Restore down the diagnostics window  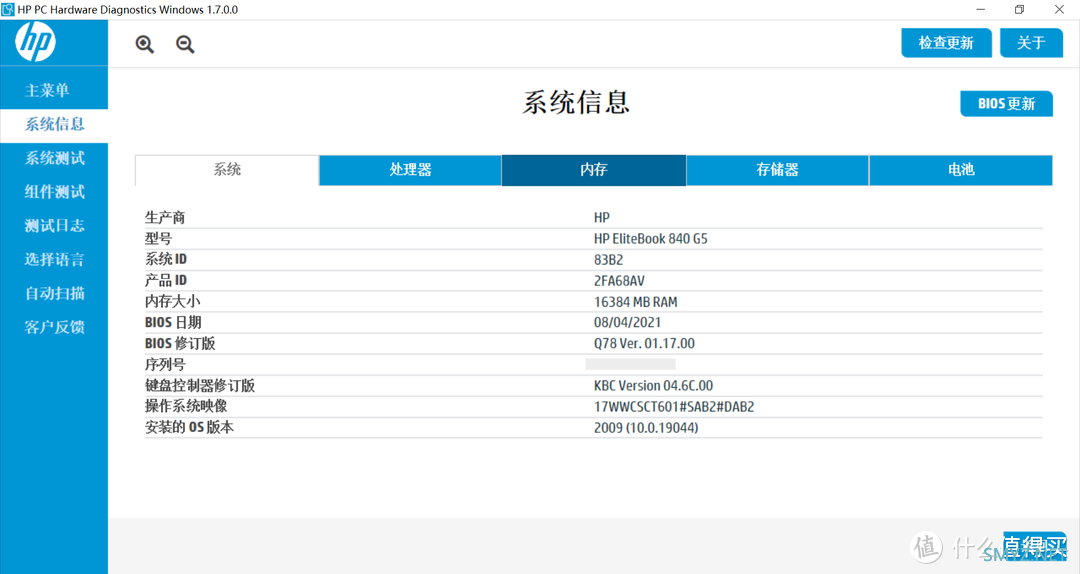click(x=1019, y=10)
